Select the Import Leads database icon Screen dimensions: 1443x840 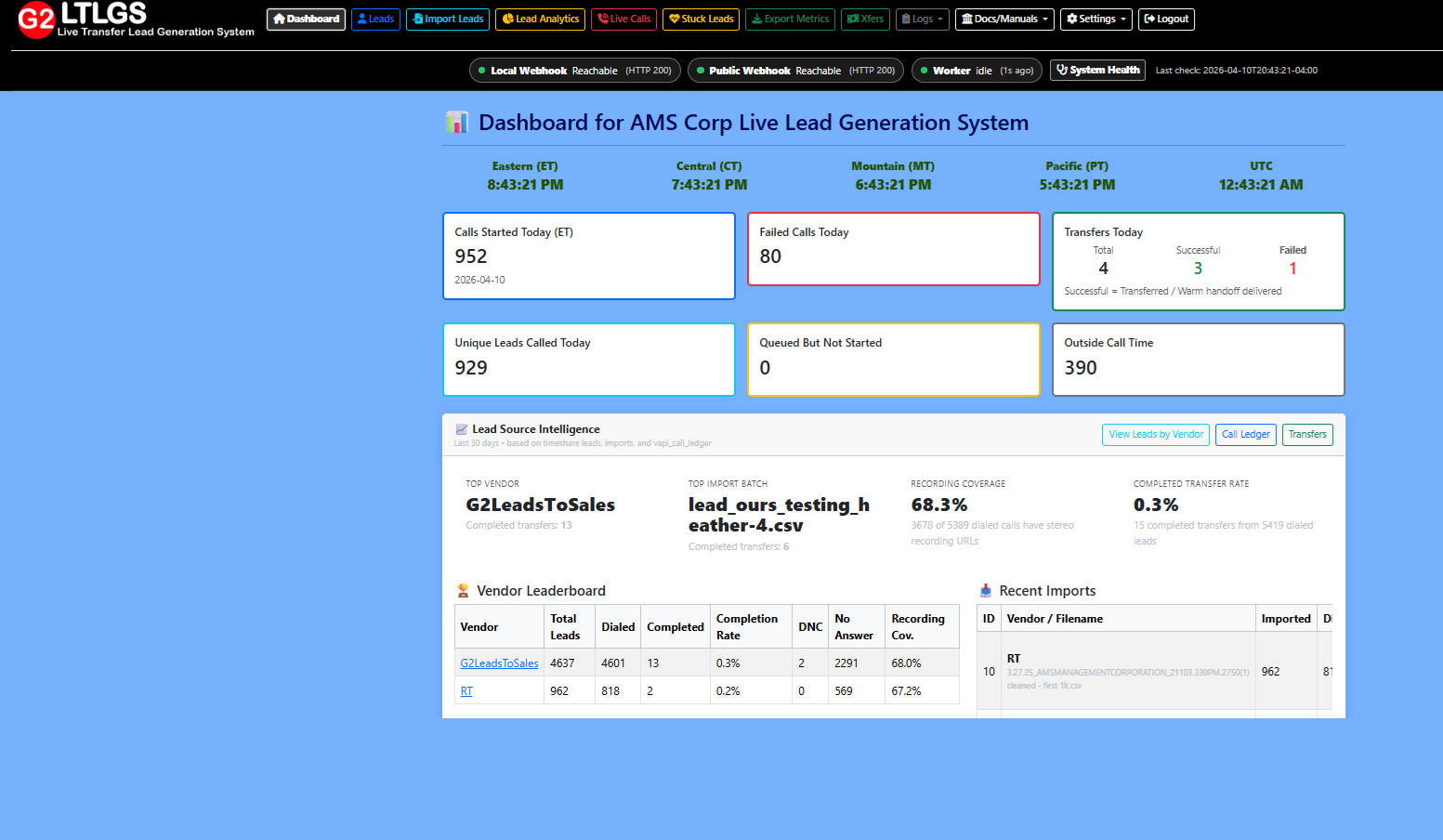point(416,19)
